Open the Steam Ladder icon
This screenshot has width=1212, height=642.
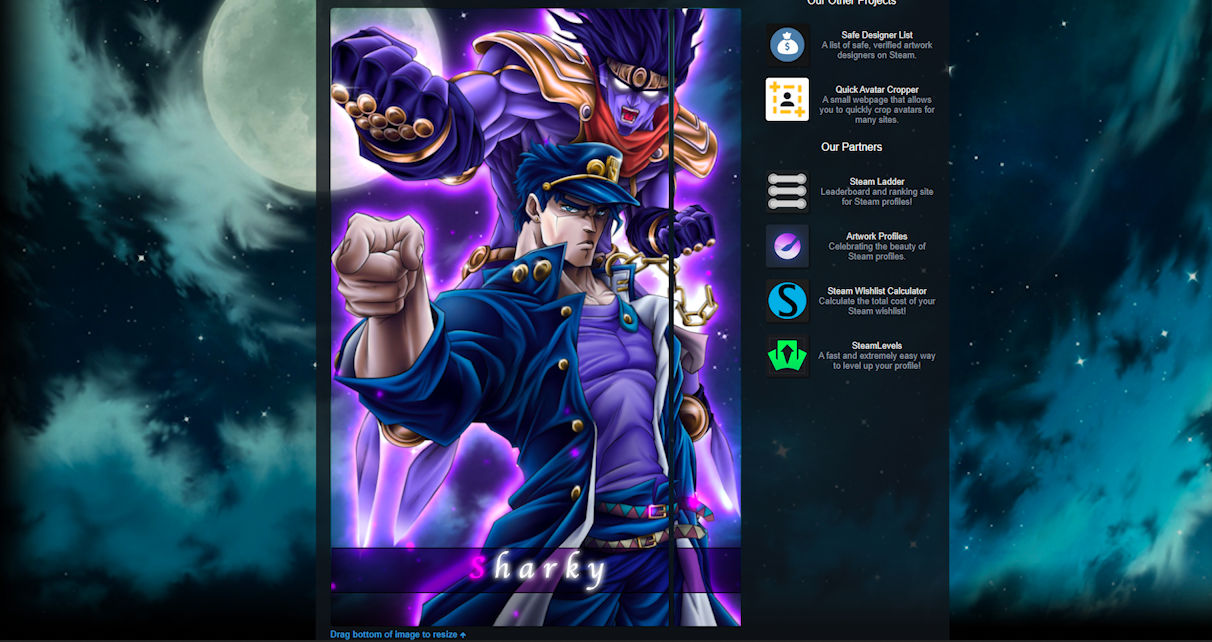[787, 191]
